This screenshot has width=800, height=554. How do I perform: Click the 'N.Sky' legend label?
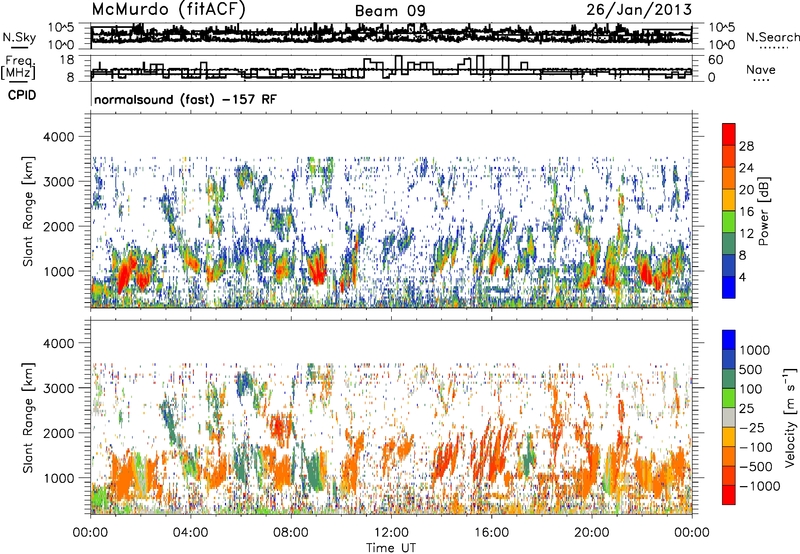click(x=19, y=37)
